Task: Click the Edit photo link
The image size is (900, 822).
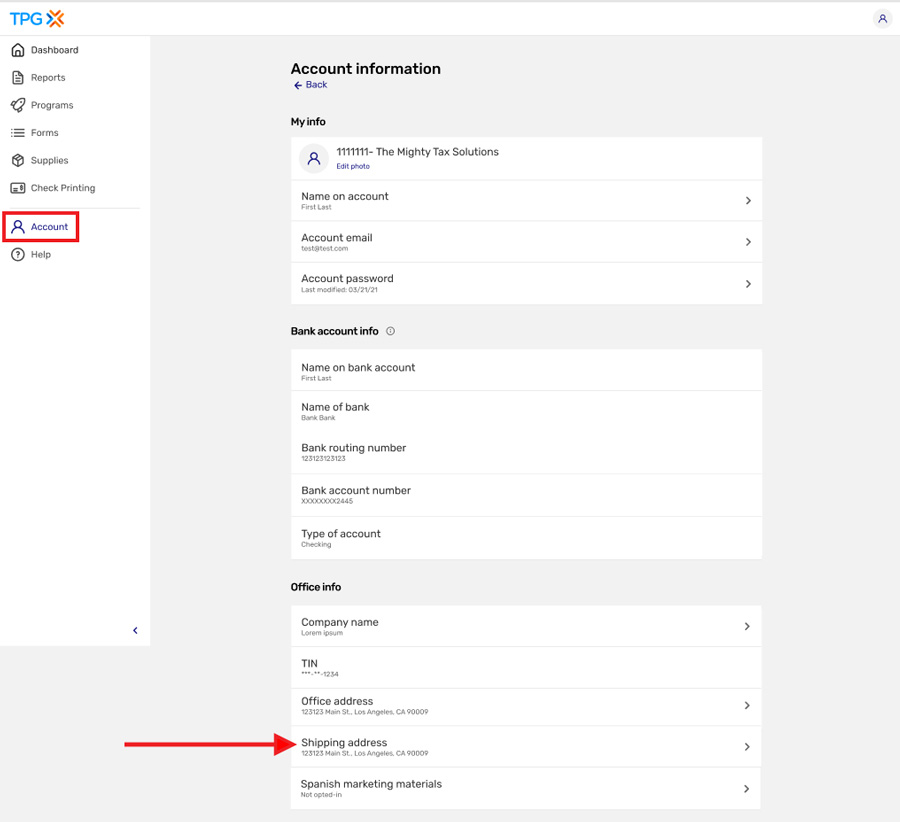Action: click(x=353, y=166)
